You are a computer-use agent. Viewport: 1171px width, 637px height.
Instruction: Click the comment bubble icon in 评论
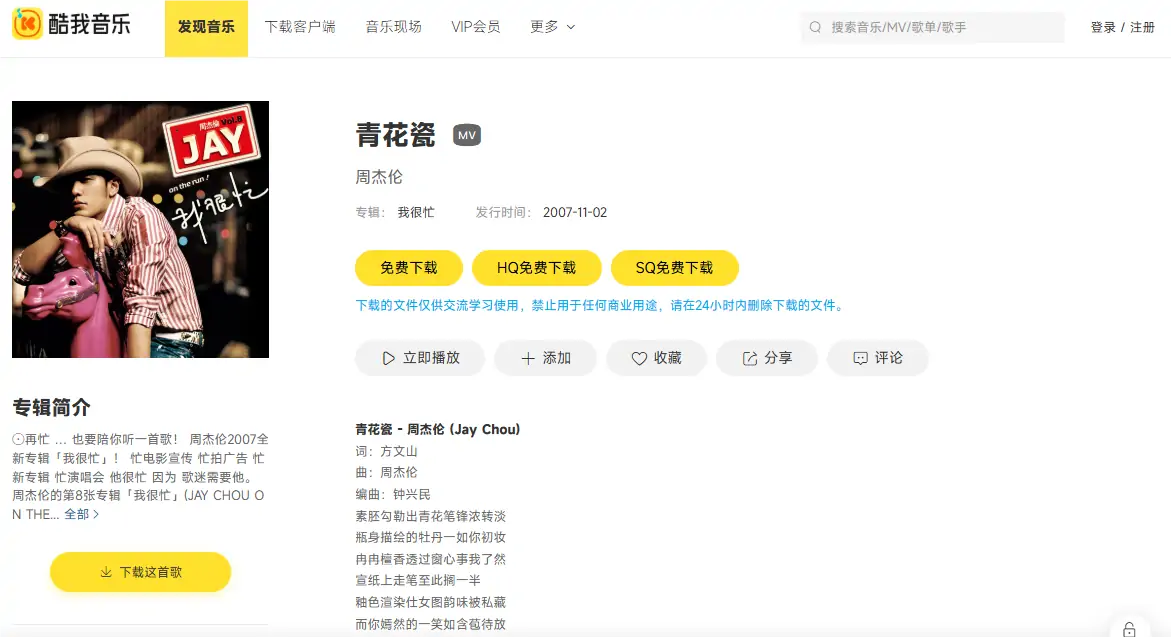coord(860,358)
